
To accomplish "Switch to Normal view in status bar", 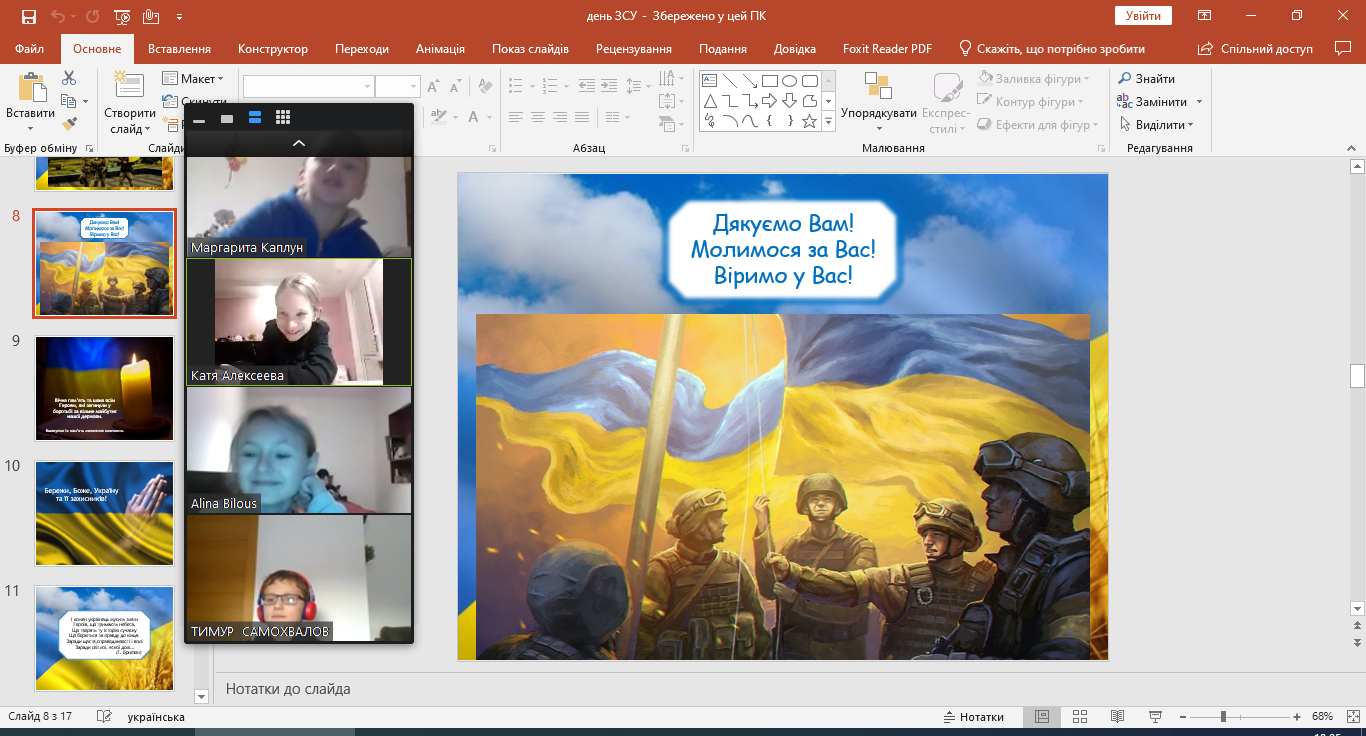I will point(1041,717).
